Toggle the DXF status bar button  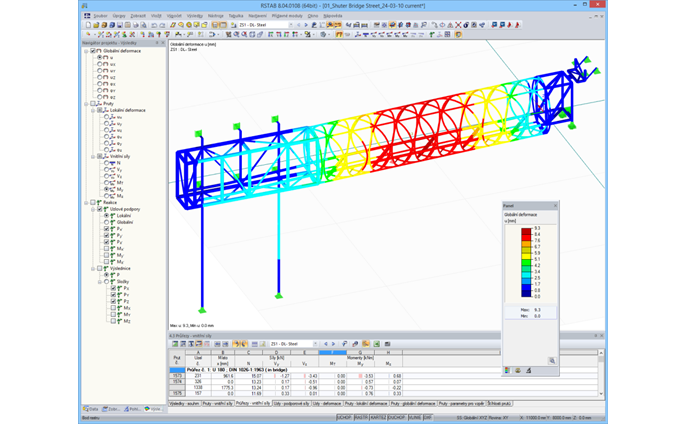click(x=427, y=417)
